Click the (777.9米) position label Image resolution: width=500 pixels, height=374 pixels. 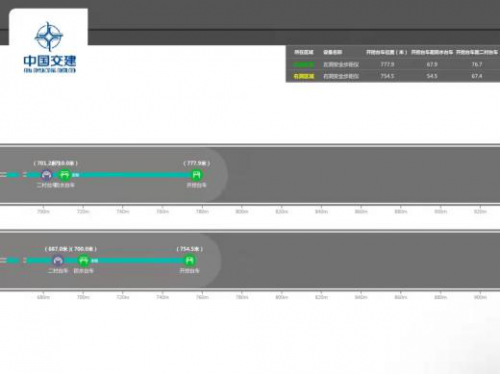[x=196, y=163]
